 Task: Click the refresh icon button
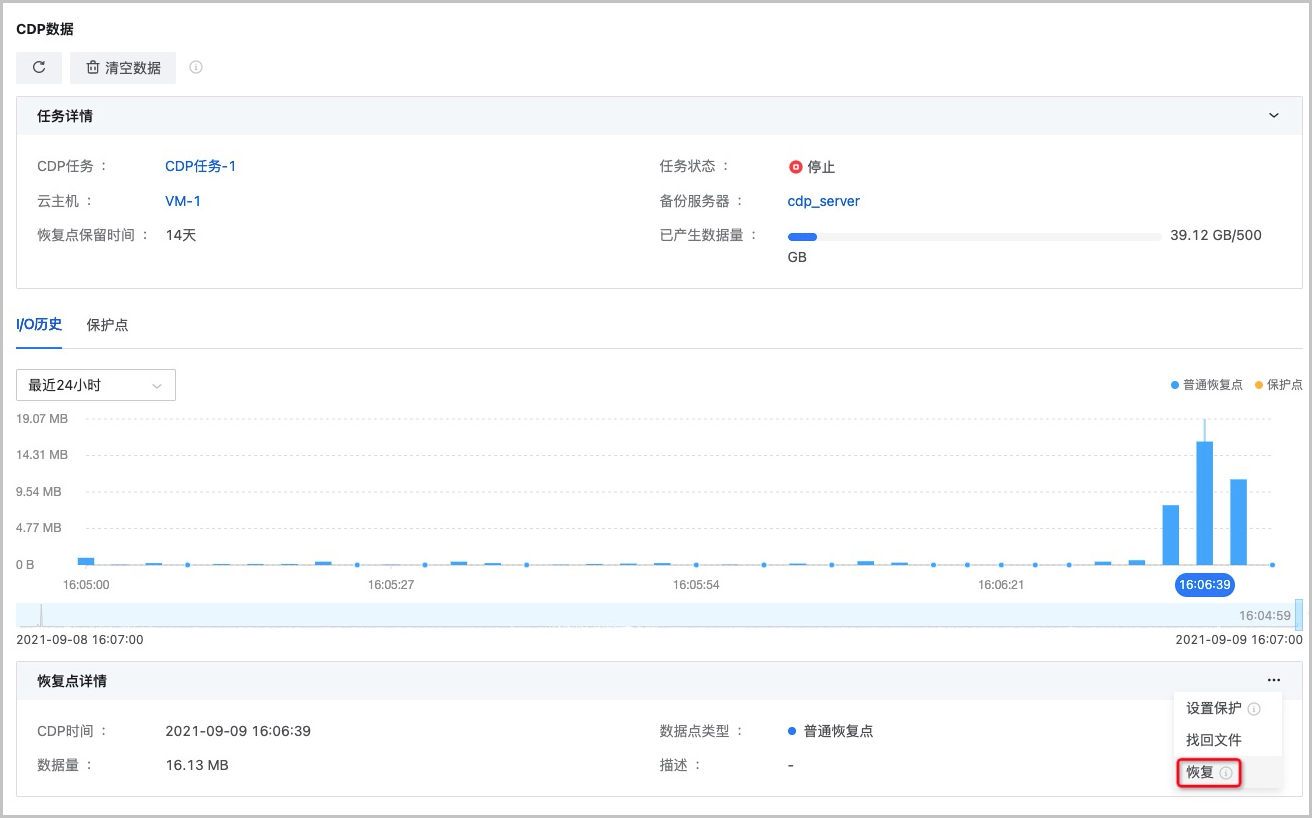point(39,67)
